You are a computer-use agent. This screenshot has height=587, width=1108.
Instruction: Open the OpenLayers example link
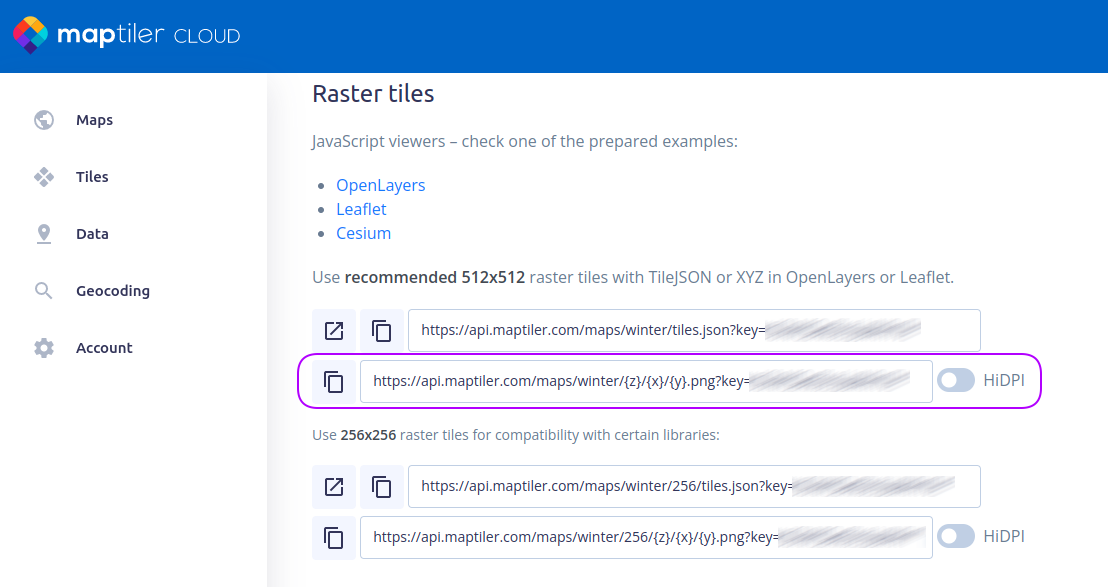pyautogui.click(x=380, y=185)
